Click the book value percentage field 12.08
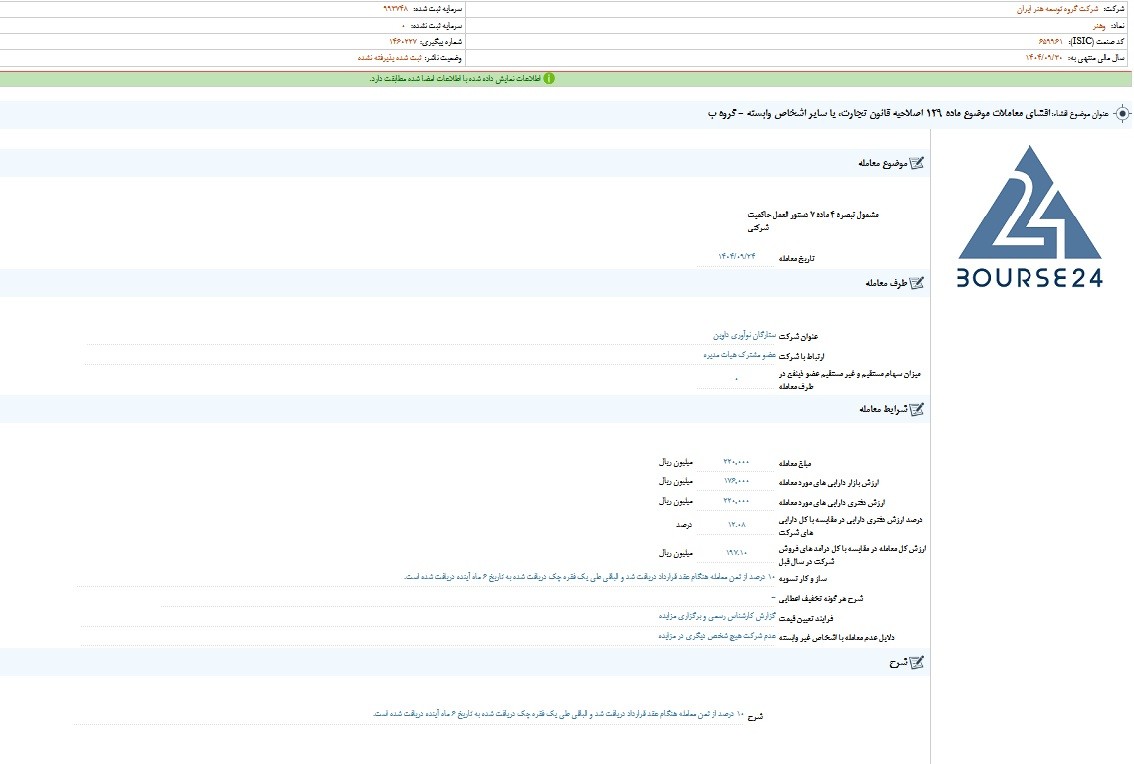Viewport: 1134px width, 764px height. [x=736, y=525]
